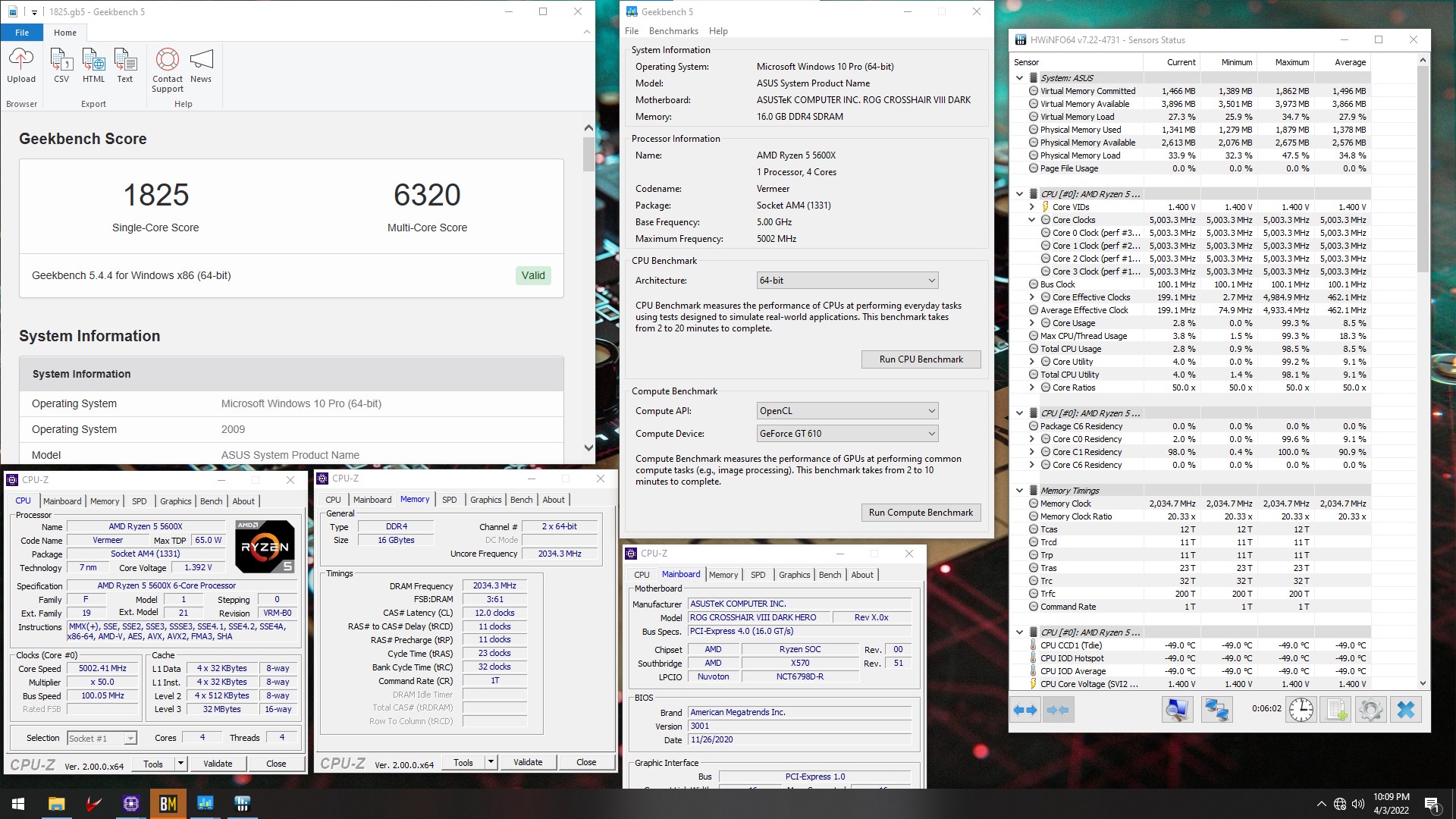Click the Upload icon in Geekbench ribbon
Viewport: 1456px width, 819px height.
21,65
